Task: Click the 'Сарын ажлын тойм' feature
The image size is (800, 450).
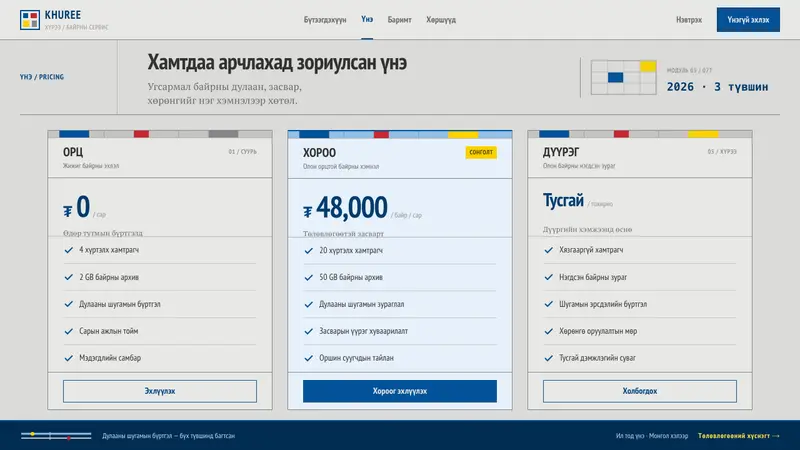Action: tap(109, 331)
